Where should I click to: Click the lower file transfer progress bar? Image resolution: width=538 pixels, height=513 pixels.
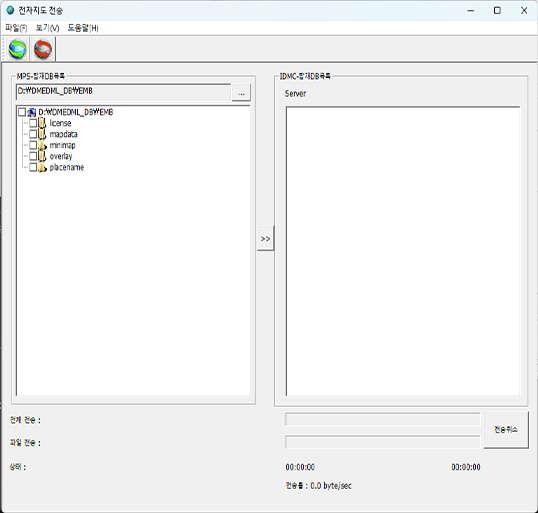[x=383, y=442]
